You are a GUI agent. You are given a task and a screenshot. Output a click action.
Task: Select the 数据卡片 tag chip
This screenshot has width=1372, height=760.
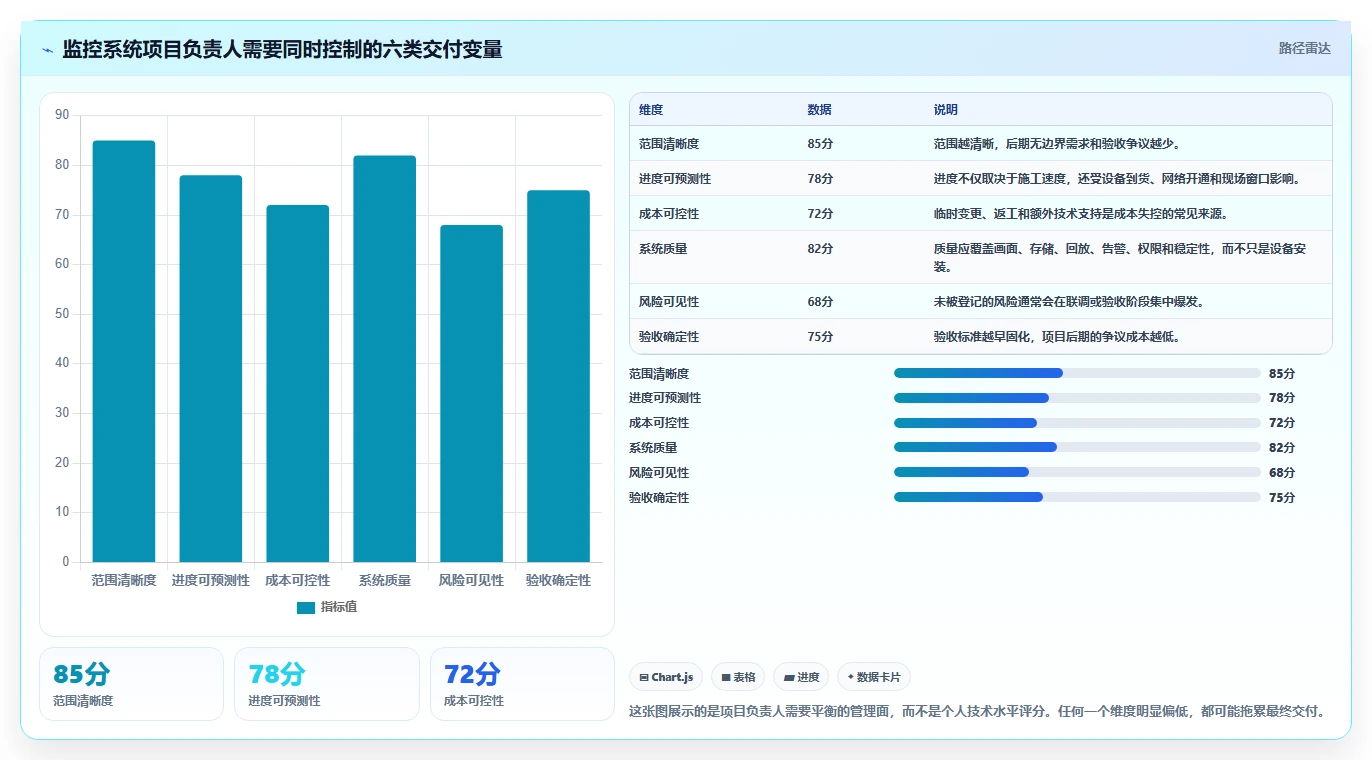[874, 677]
